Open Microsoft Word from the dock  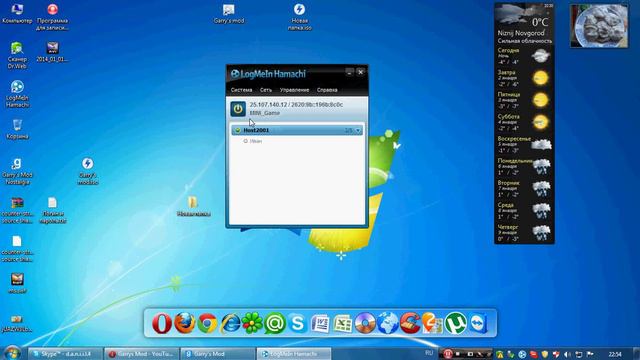coord(320,324)
